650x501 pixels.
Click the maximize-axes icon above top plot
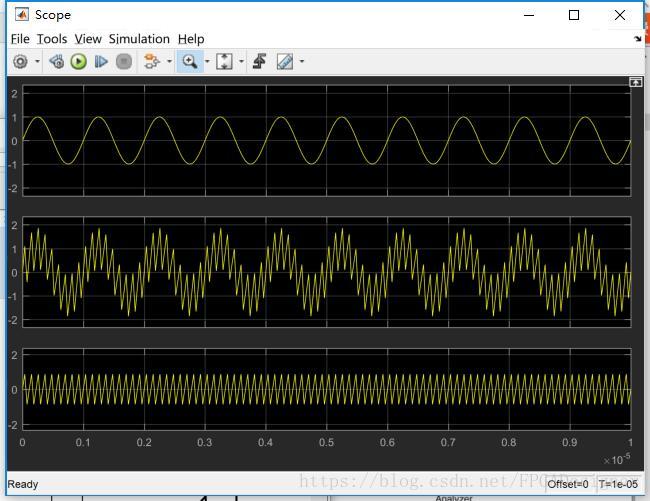pos(635,82)
